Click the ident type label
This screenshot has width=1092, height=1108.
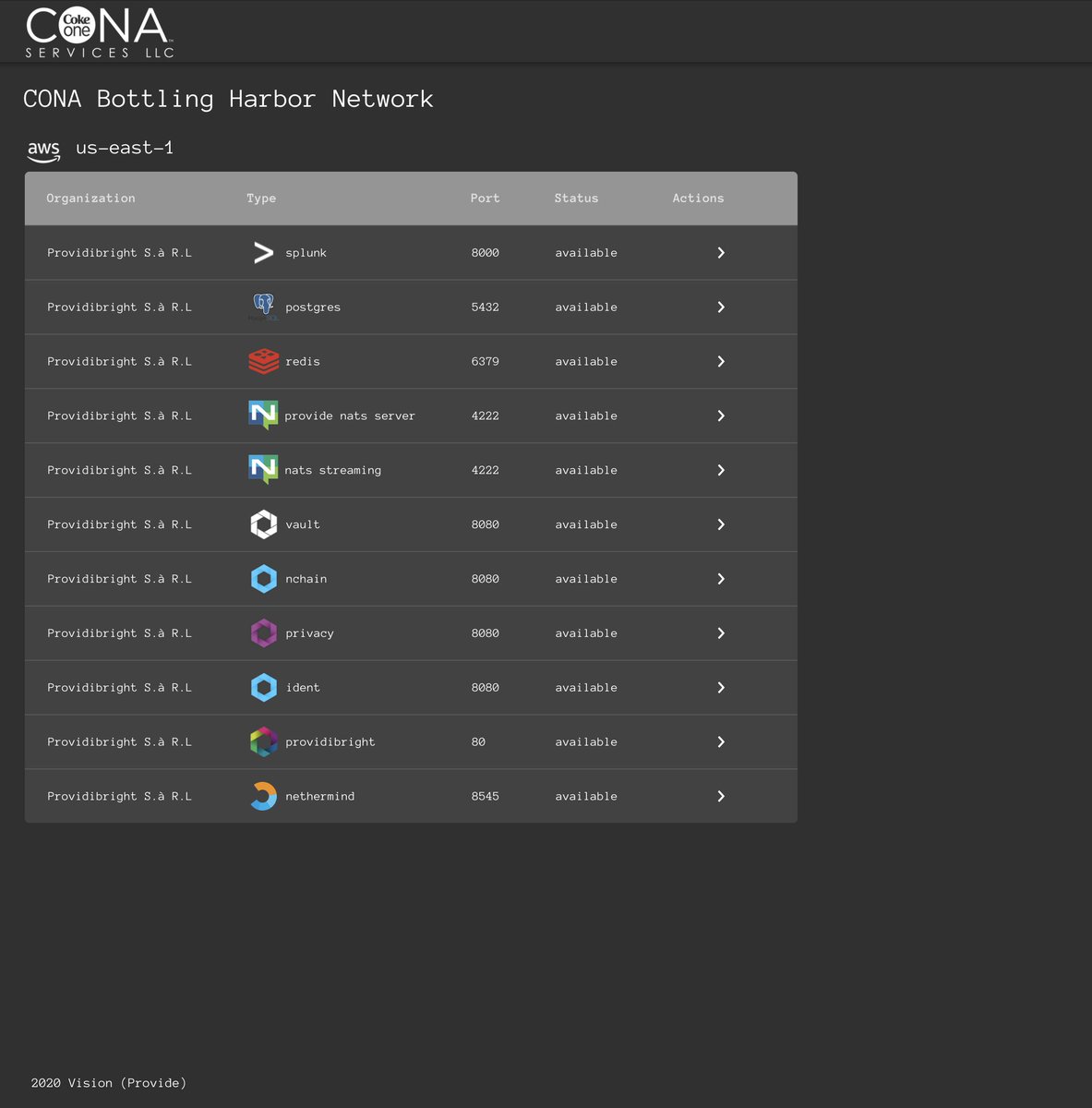(x=303, y=688)
